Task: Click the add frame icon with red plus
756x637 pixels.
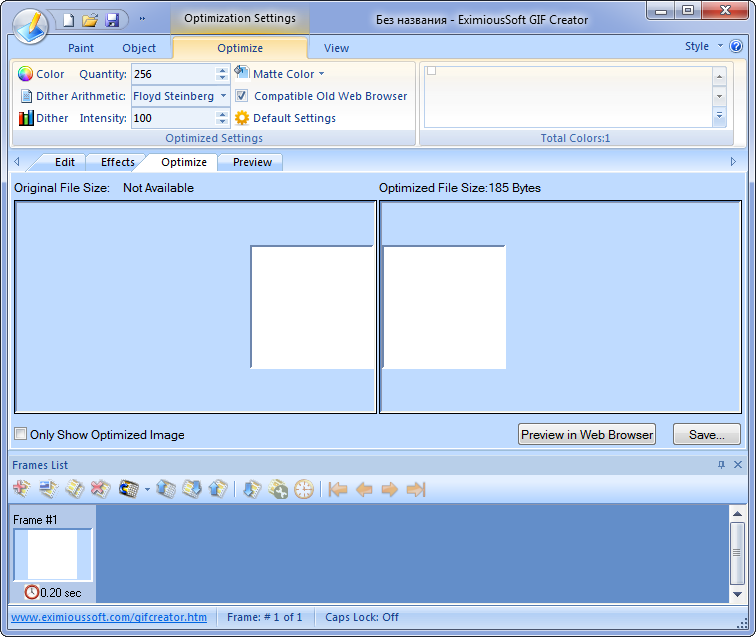Action: [22, 489]
